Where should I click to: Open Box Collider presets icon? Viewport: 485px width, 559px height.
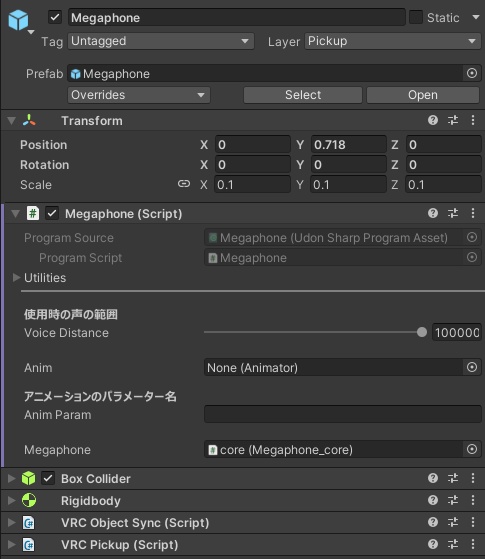coord(453,478)
